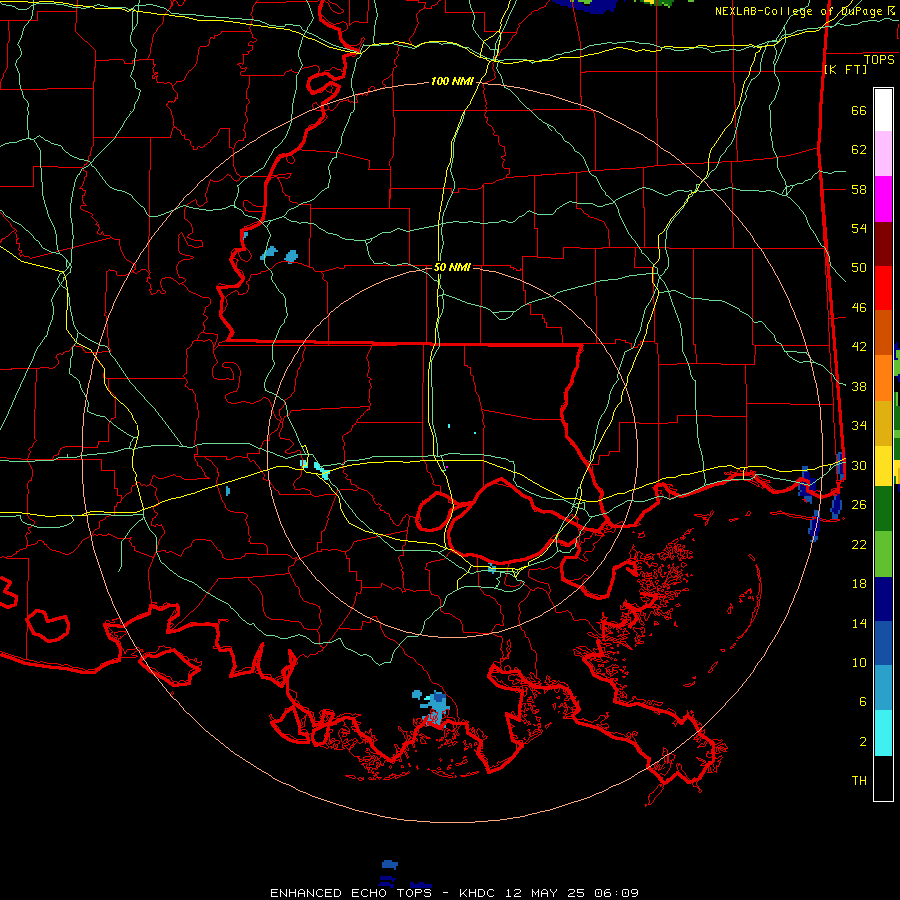Select the white color swatch in the legend
This screenshot has width=900, height=900.
click(883, 110)
